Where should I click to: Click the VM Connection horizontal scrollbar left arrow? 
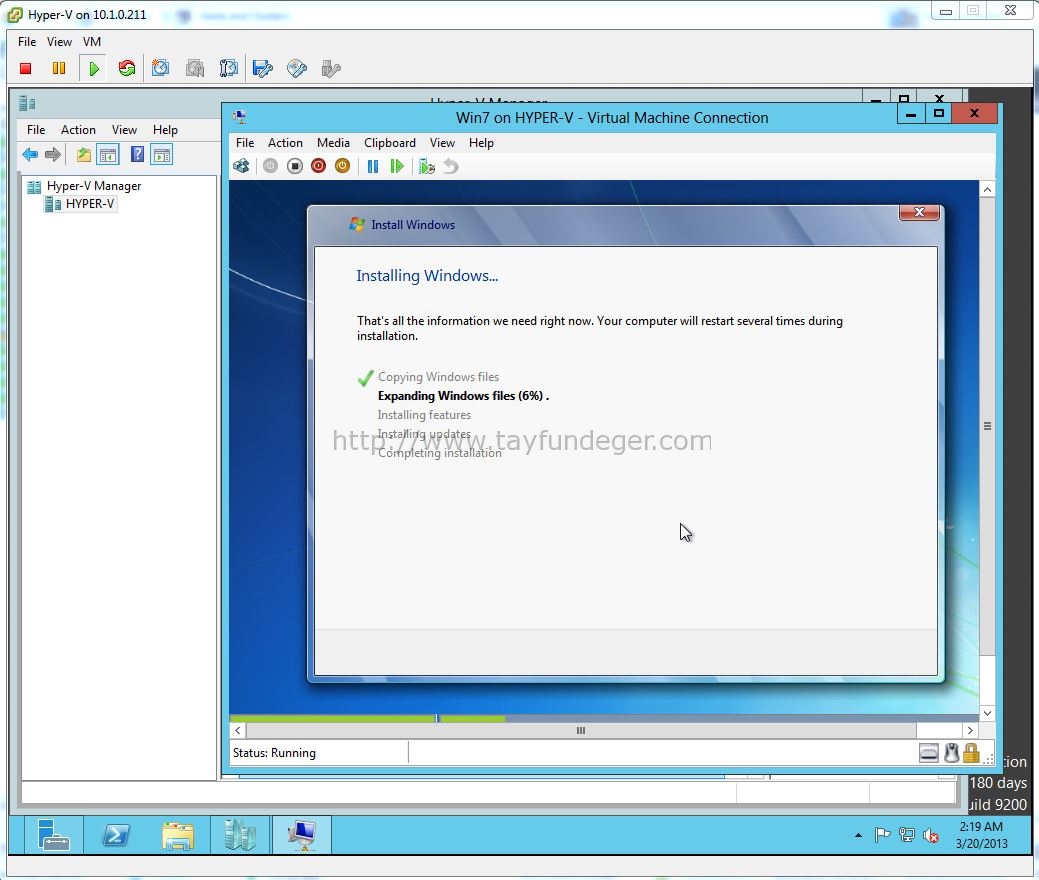click(238, 730)
